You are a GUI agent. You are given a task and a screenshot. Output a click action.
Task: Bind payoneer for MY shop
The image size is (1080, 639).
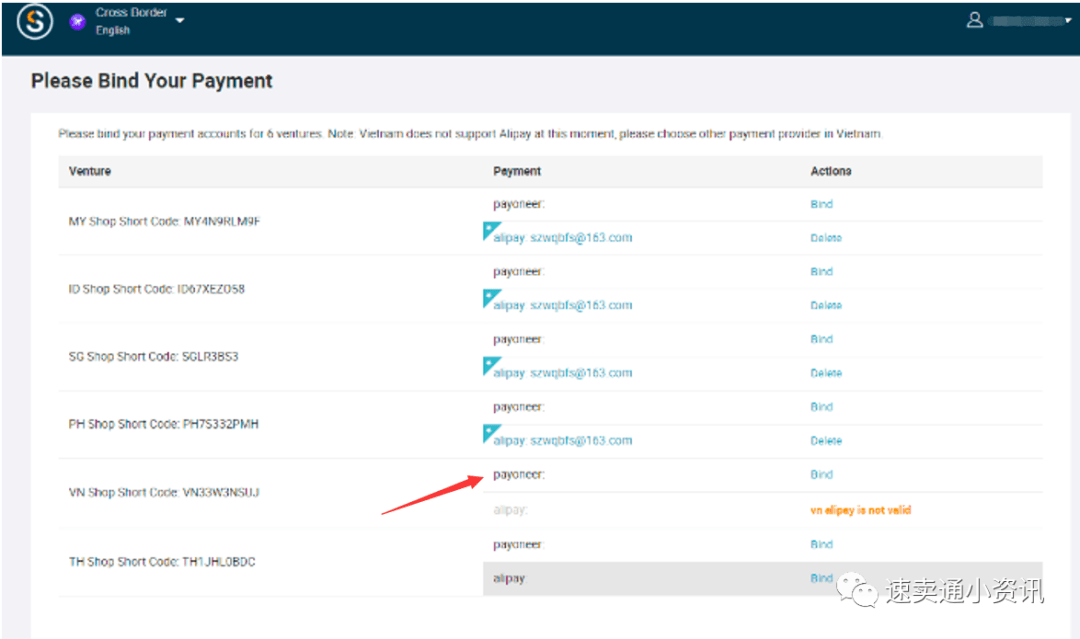(x=821, y=204)
